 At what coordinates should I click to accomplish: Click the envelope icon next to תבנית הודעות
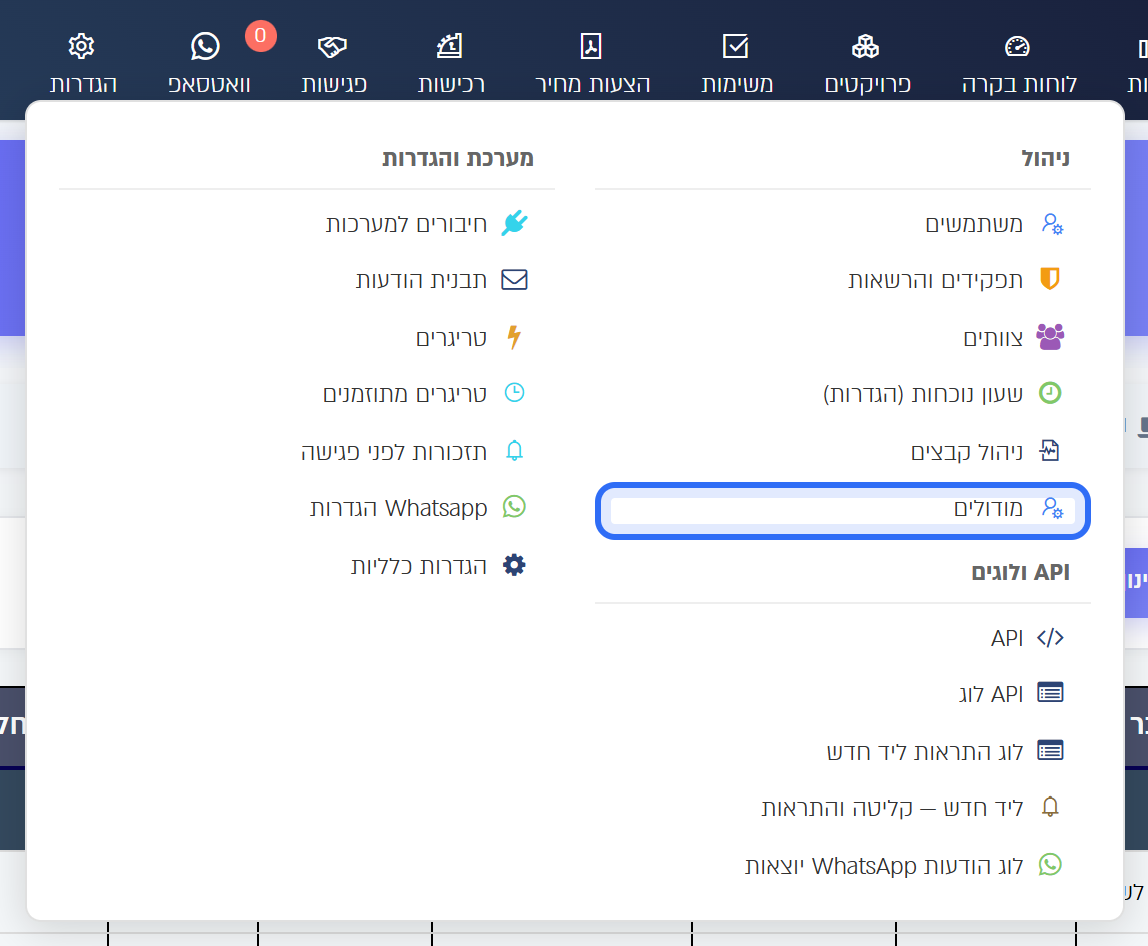pyautogui.click(x=514, y=280)
